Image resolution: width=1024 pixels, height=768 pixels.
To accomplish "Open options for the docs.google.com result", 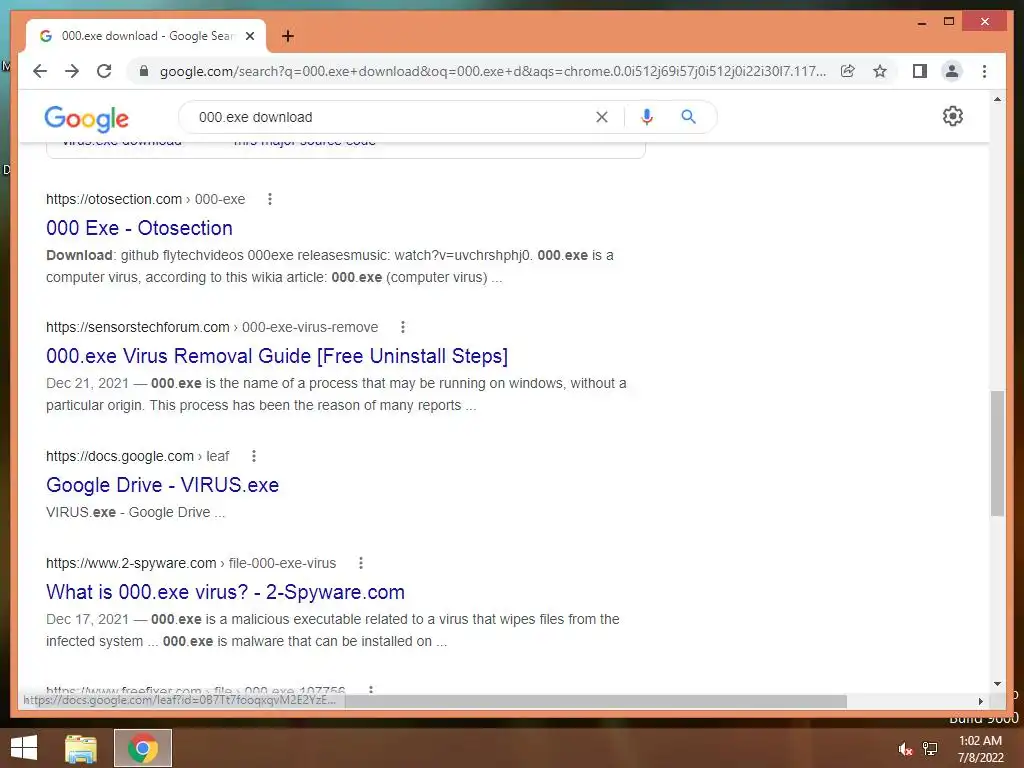I will [254, 456].
